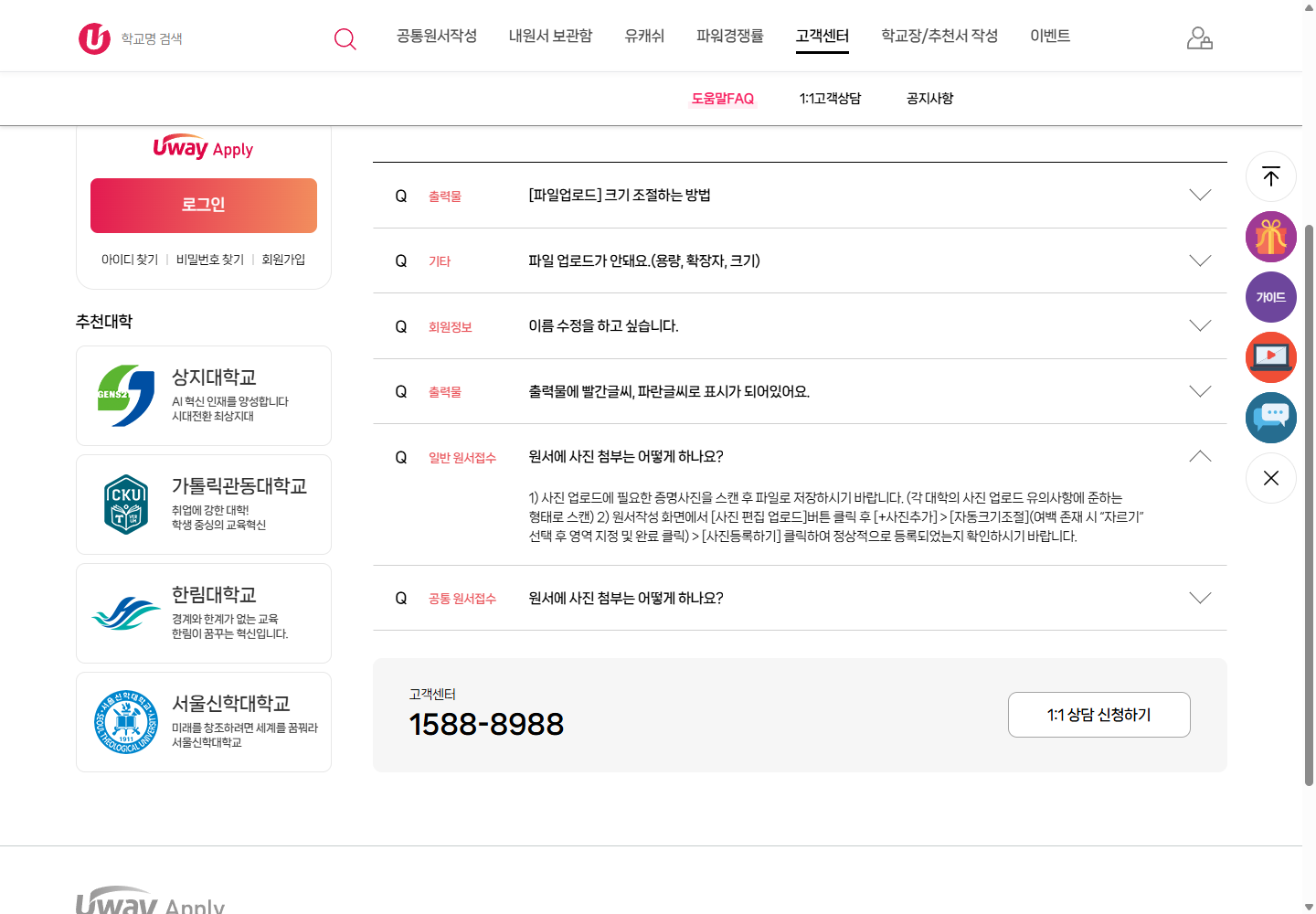Open the 파워경쟁률 menu
The width and height of the screenshot is (1316, 914).
(730, 36)
